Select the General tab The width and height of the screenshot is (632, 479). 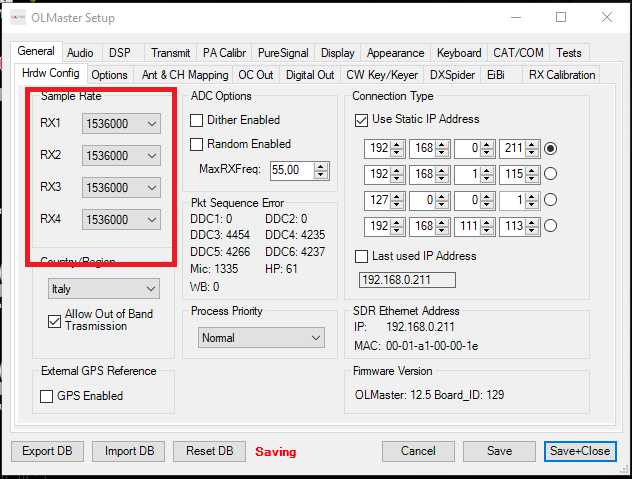tap(36, 51)
